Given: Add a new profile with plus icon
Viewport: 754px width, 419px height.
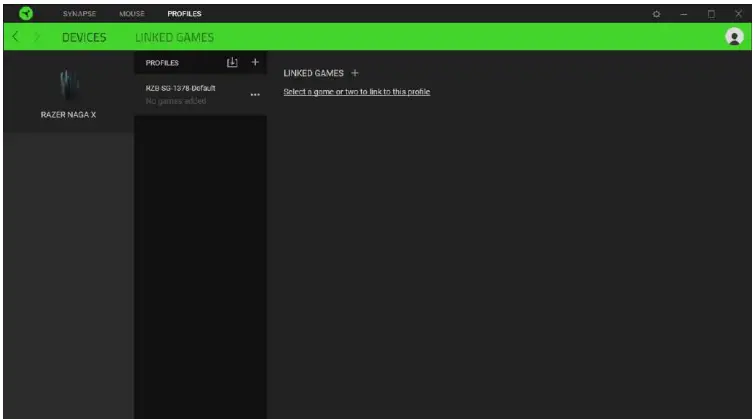Looking at the screenshot, I should (255, 62).
